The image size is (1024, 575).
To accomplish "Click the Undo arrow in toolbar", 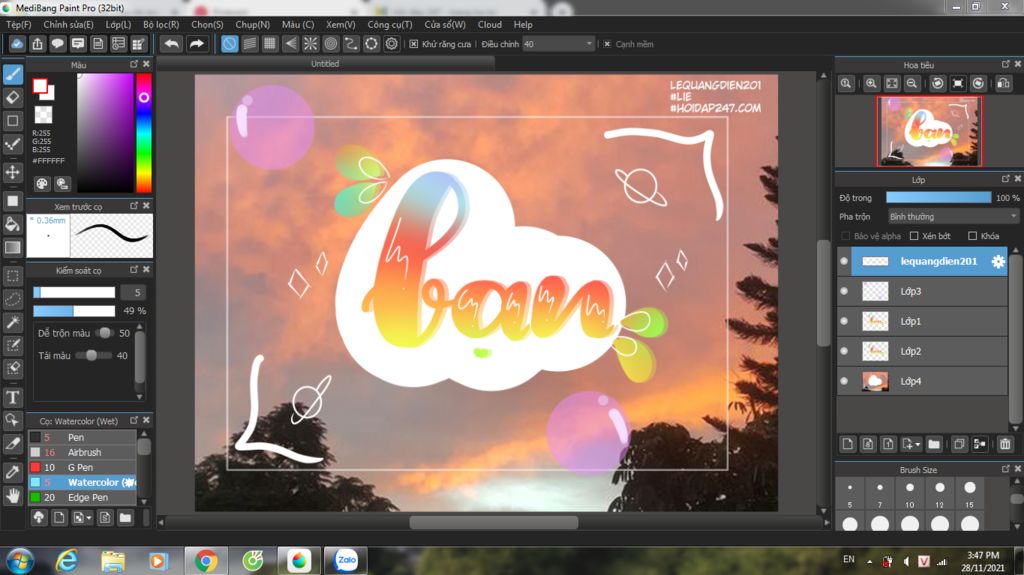I will (171, 44).
